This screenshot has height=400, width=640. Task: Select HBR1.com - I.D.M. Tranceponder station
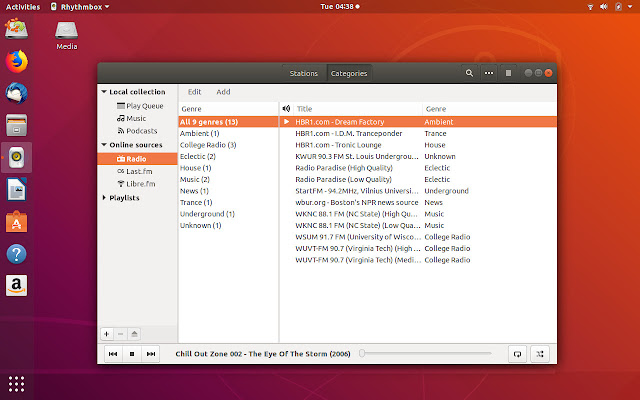click(x=418, y=133)
